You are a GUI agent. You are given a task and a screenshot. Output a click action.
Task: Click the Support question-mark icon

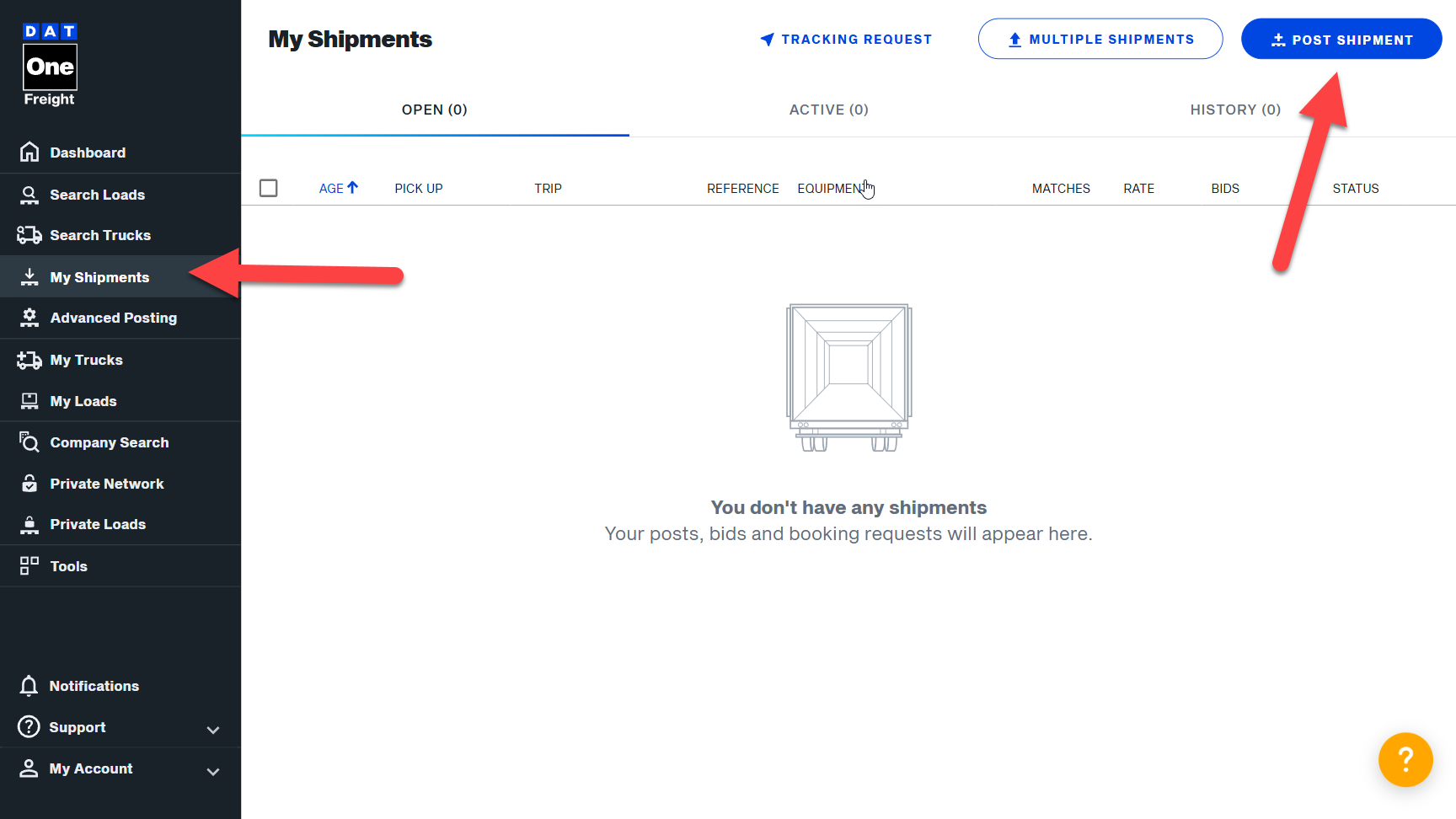click(29, 726)
